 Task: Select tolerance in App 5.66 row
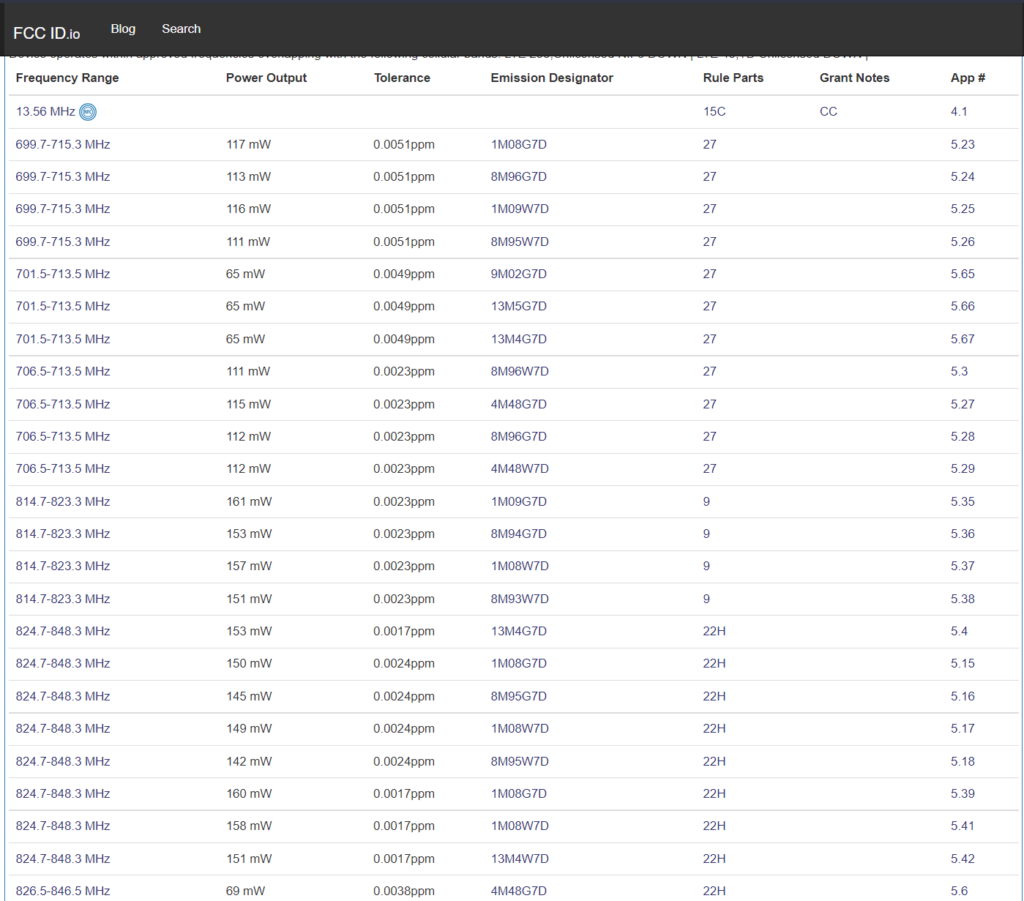(404, 306)
